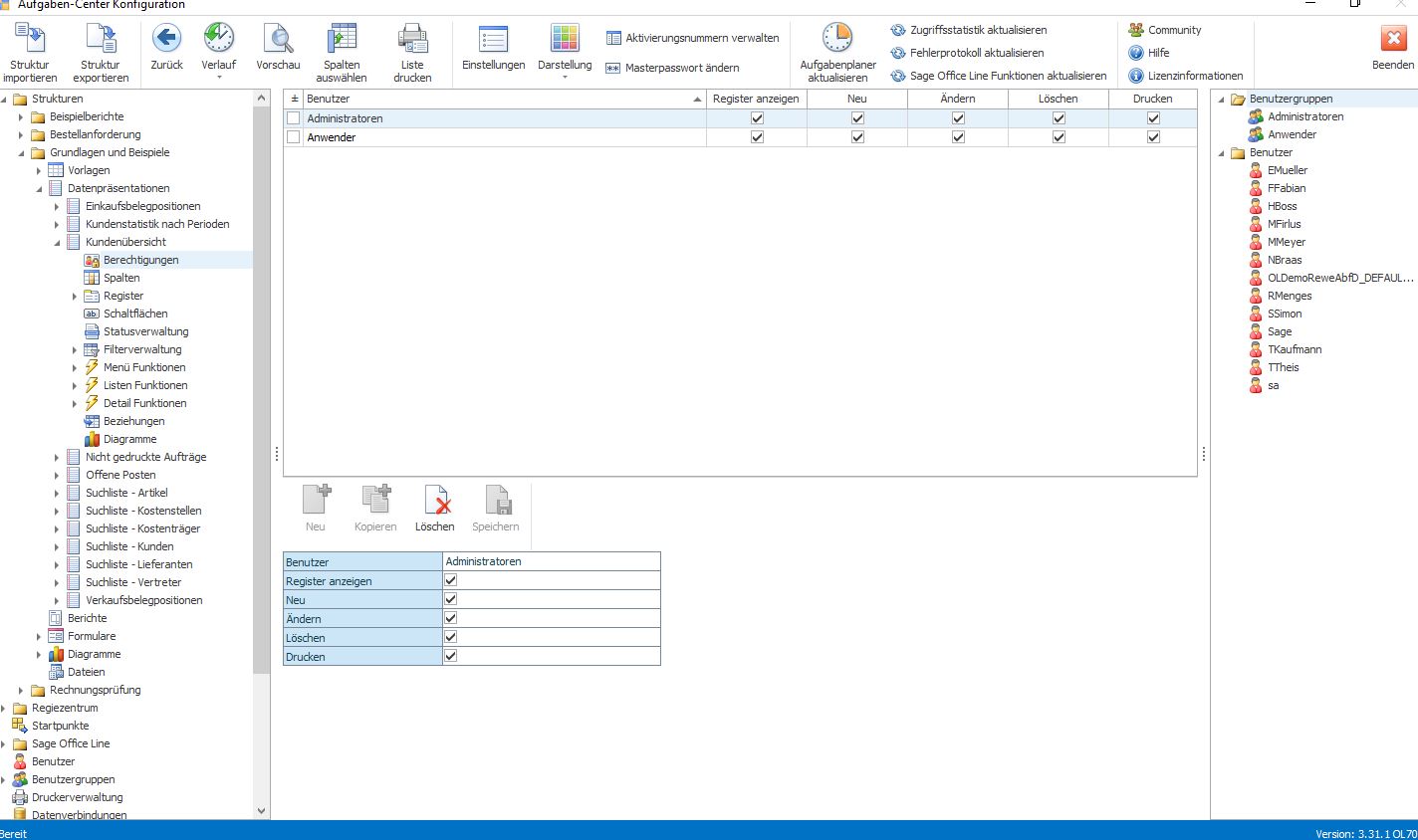This screenshot has height=840, width=1418.
Task: Select Spalten under Kundenübersicht
Action: point(121,278)
